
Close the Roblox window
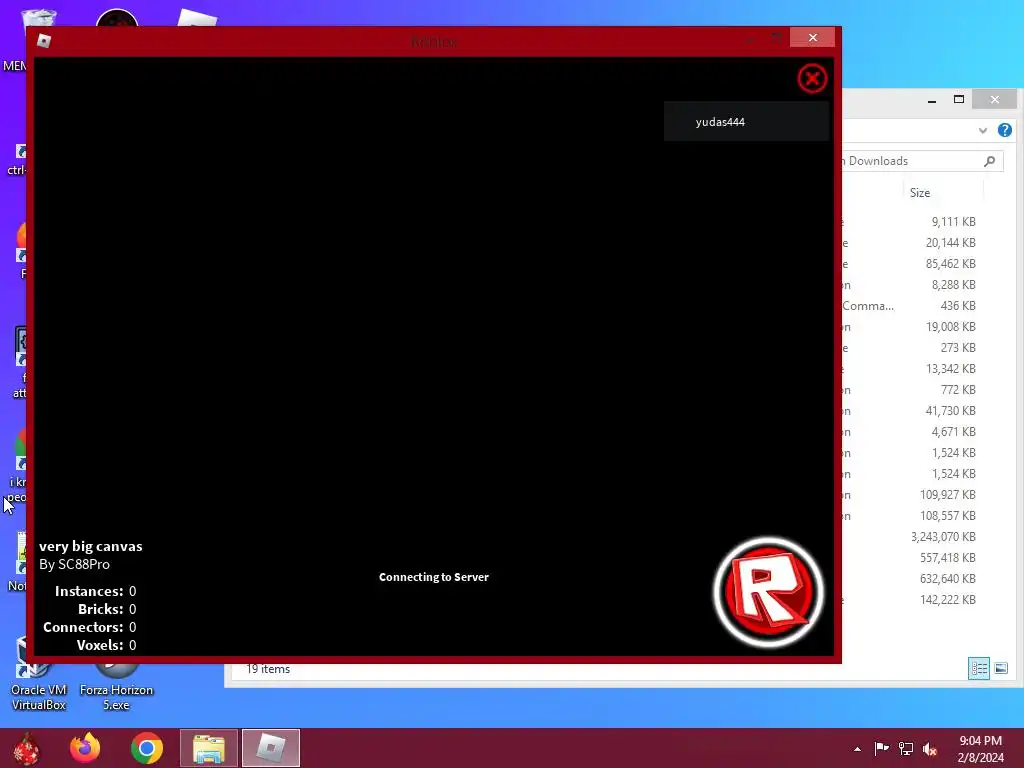click(x=812, y=37)
